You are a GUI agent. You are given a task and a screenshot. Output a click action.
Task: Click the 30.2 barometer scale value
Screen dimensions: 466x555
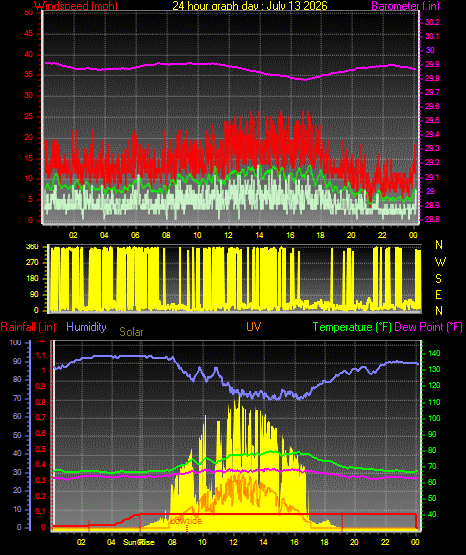(432, 22)
